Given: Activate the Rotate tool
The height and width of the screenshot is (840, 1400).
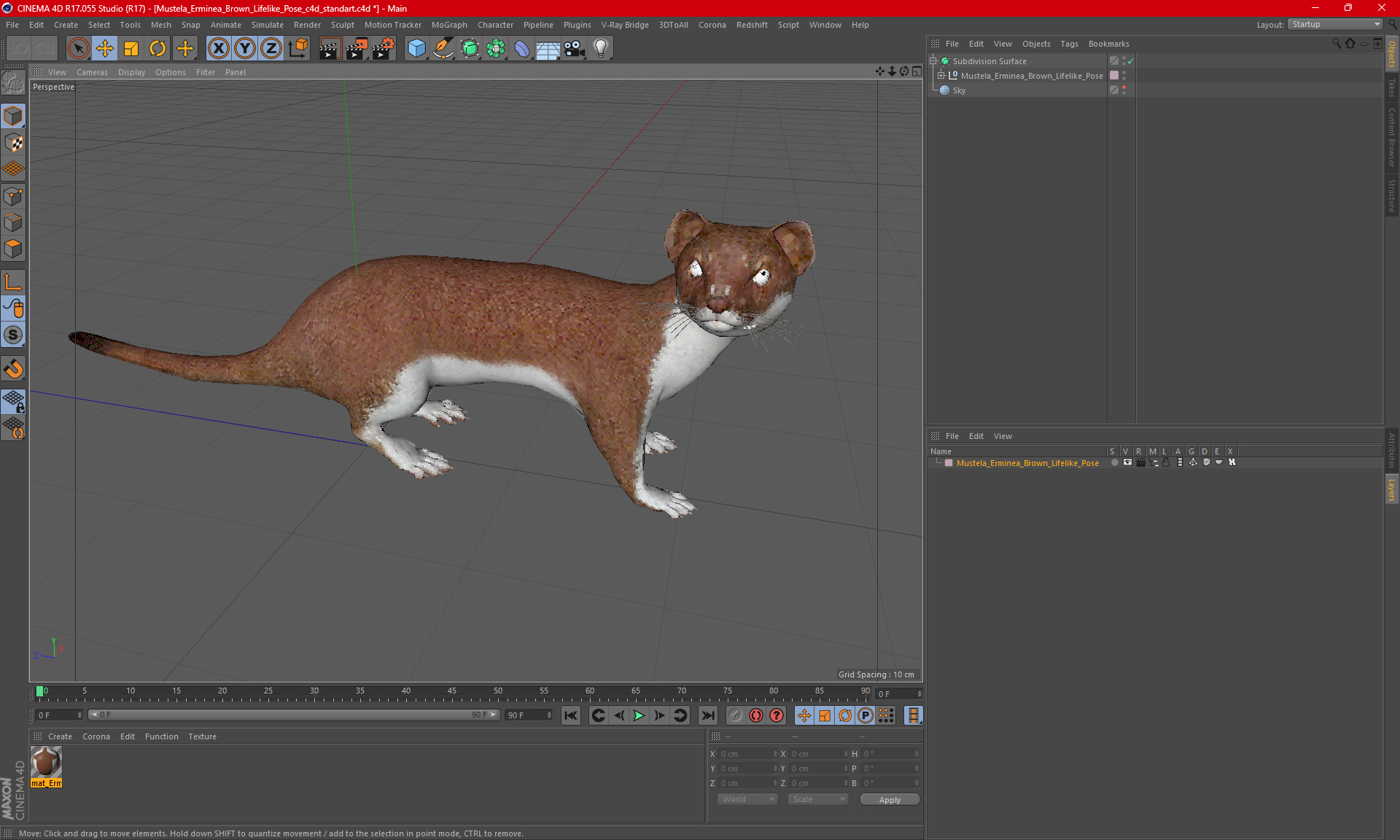Looking at the screenshot, I should tap(157, 49).
